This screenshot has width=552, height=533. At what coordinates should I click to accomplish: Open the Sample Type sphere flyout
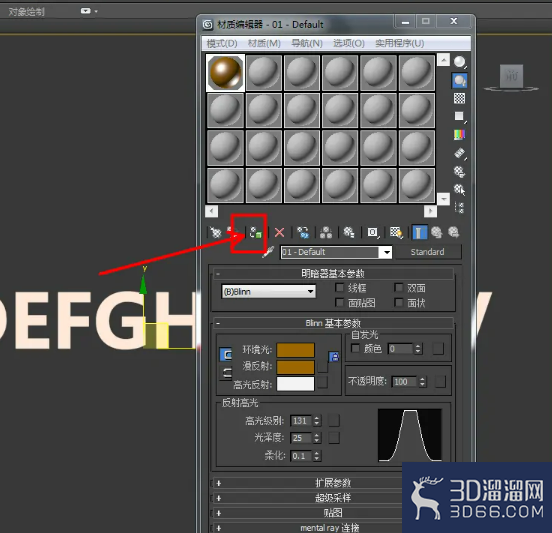point(459,62)
